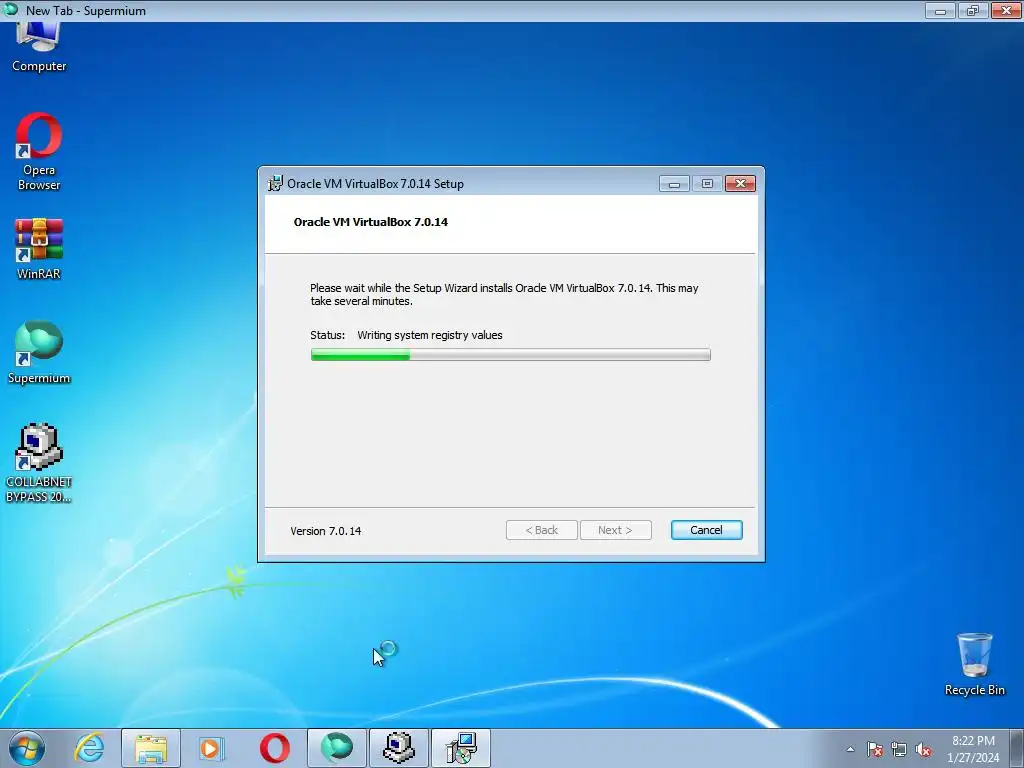The height and width of the screenshot is (768, 1024).
Task: Click the disabled Back button
Action: pyautogui.click(x=541, y=530)
